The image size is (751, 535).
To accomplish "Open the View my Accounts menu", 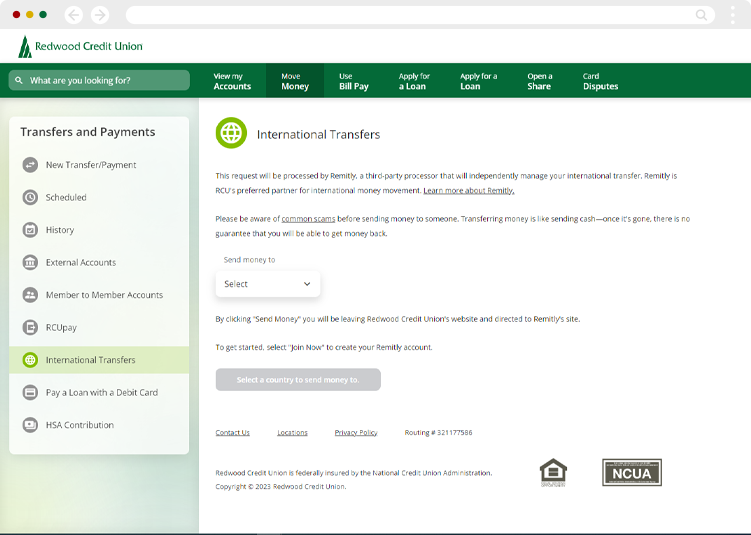I will click(232, 81).
